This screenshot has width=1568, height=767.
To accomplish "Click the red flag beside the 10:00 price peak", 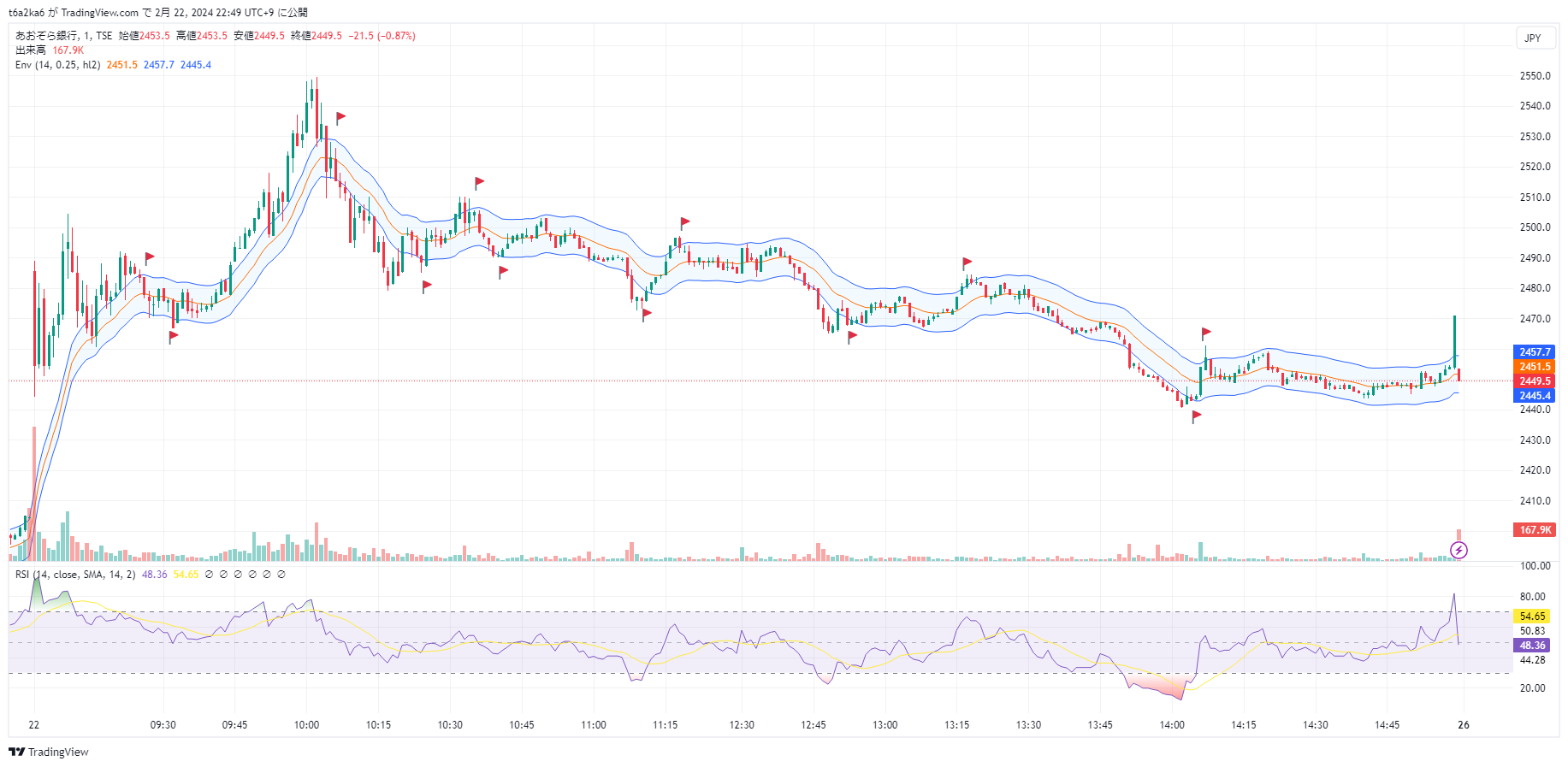I will click(x=340, y=117).
